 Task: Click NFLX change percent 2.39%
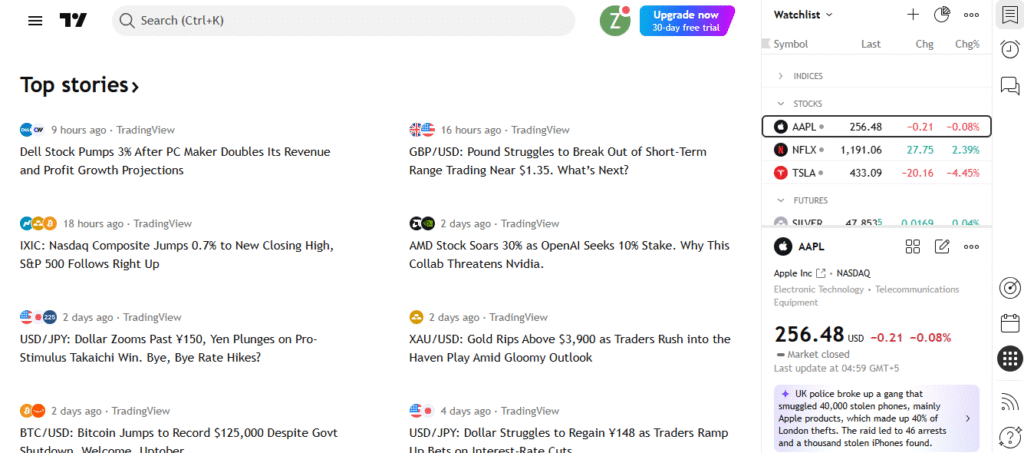tap(966, 149)
